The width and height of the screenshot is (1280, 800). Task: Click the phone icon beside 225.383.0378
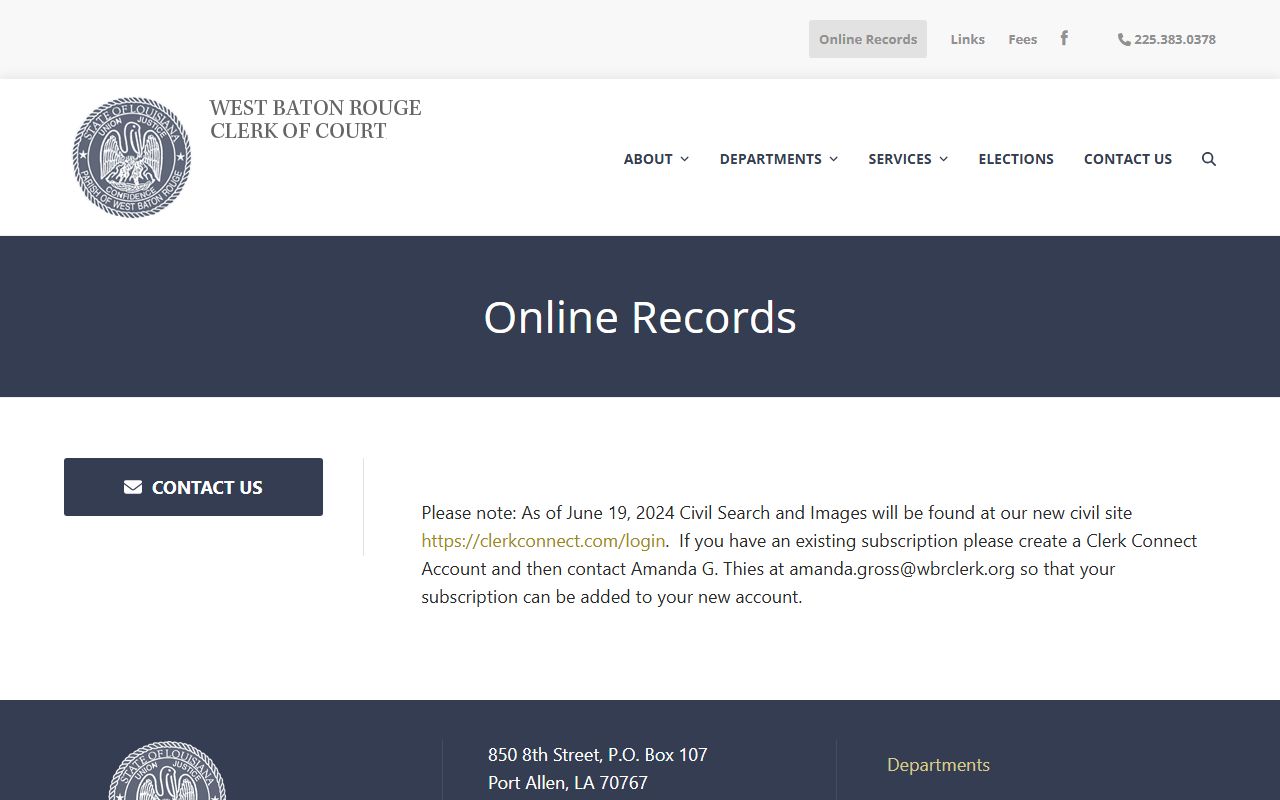click(1124, 39)
